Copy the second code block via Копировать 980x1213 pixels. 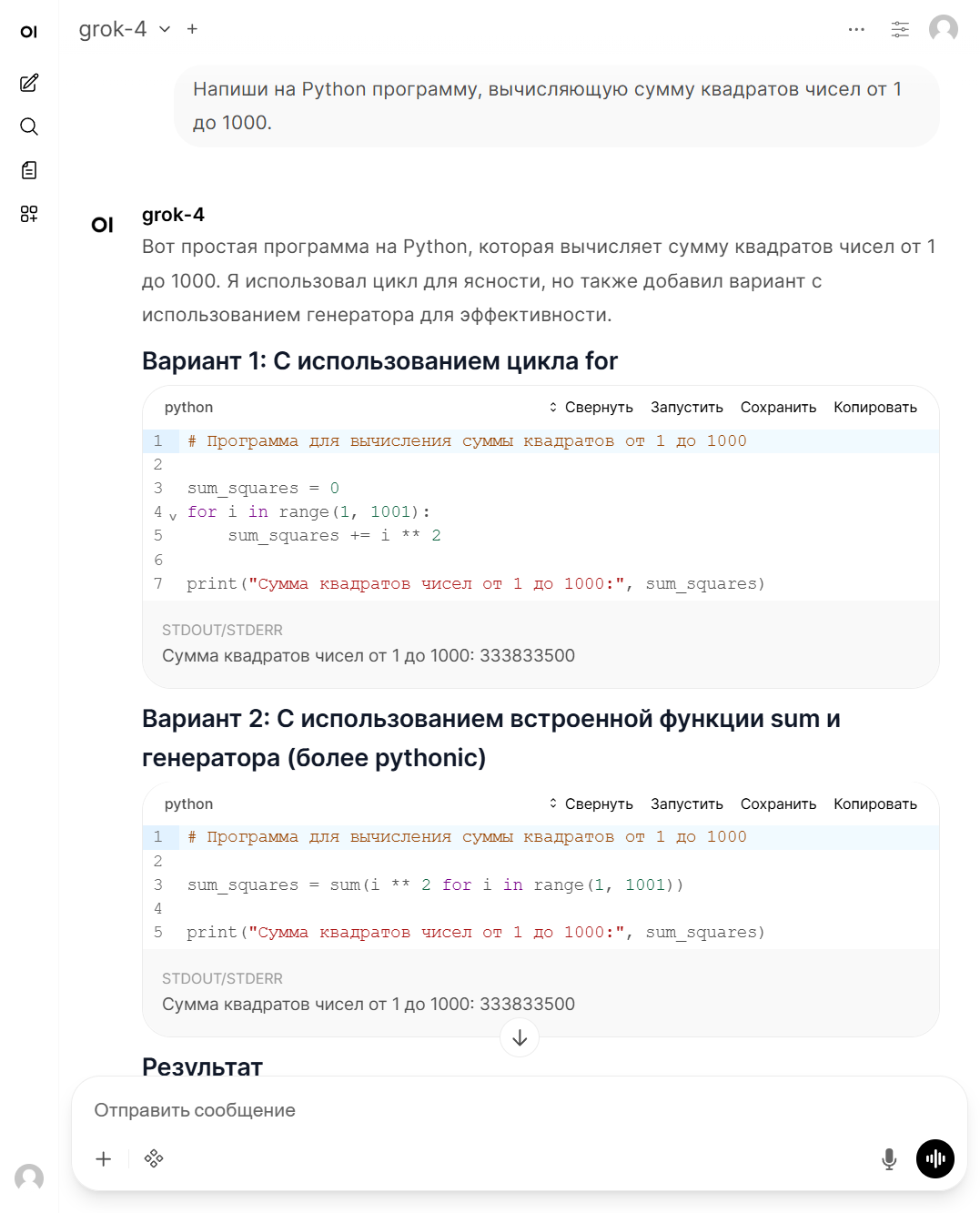coord(874,804)
